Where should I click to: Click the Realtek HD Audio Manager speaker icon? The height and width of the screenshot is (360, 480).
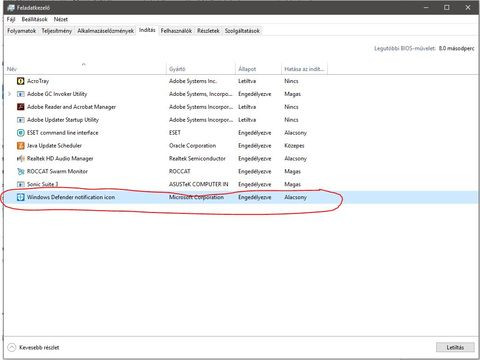coord(21,159)
